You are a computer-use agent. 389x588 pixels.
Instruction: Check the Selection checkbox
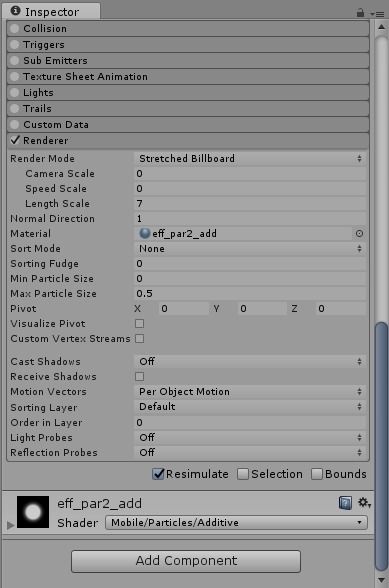pyautogui.click(x=243, y=474)
